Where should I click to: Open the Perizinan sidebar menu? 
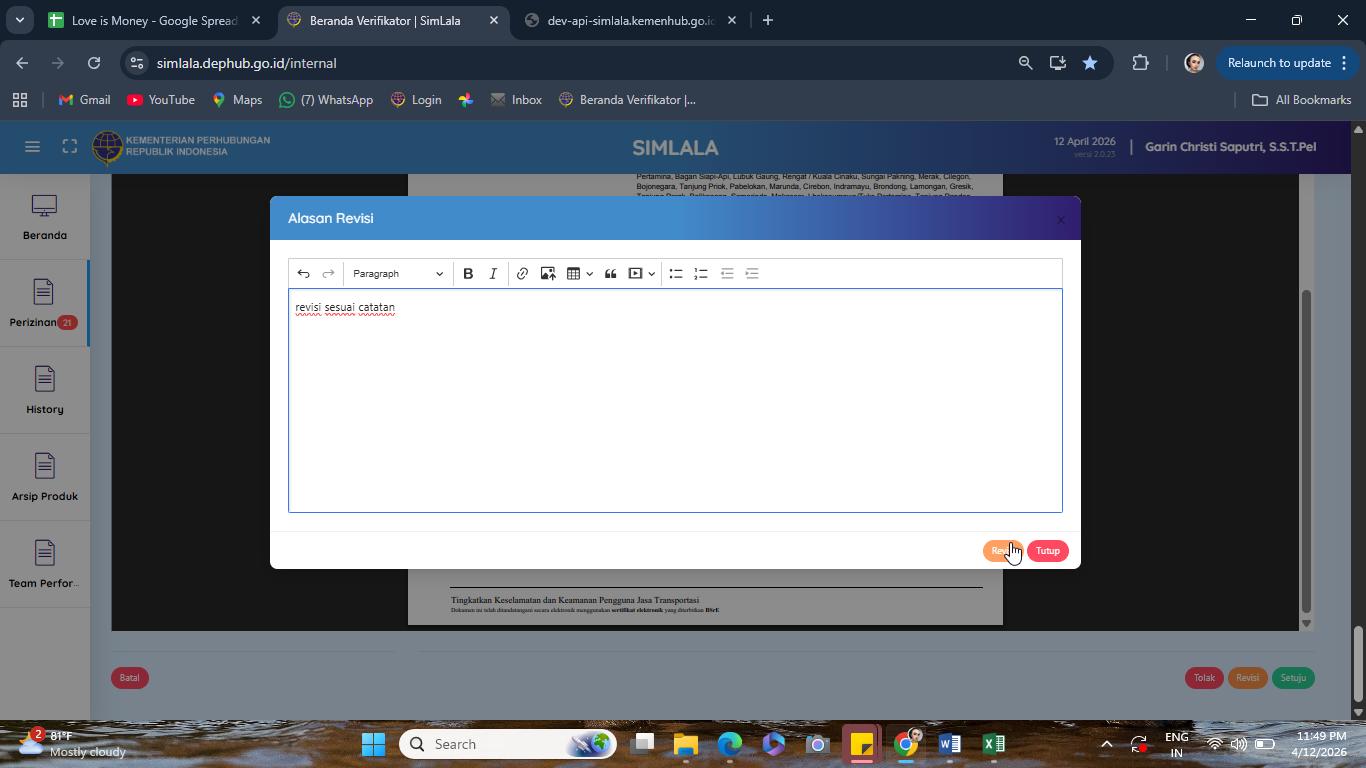44,304
